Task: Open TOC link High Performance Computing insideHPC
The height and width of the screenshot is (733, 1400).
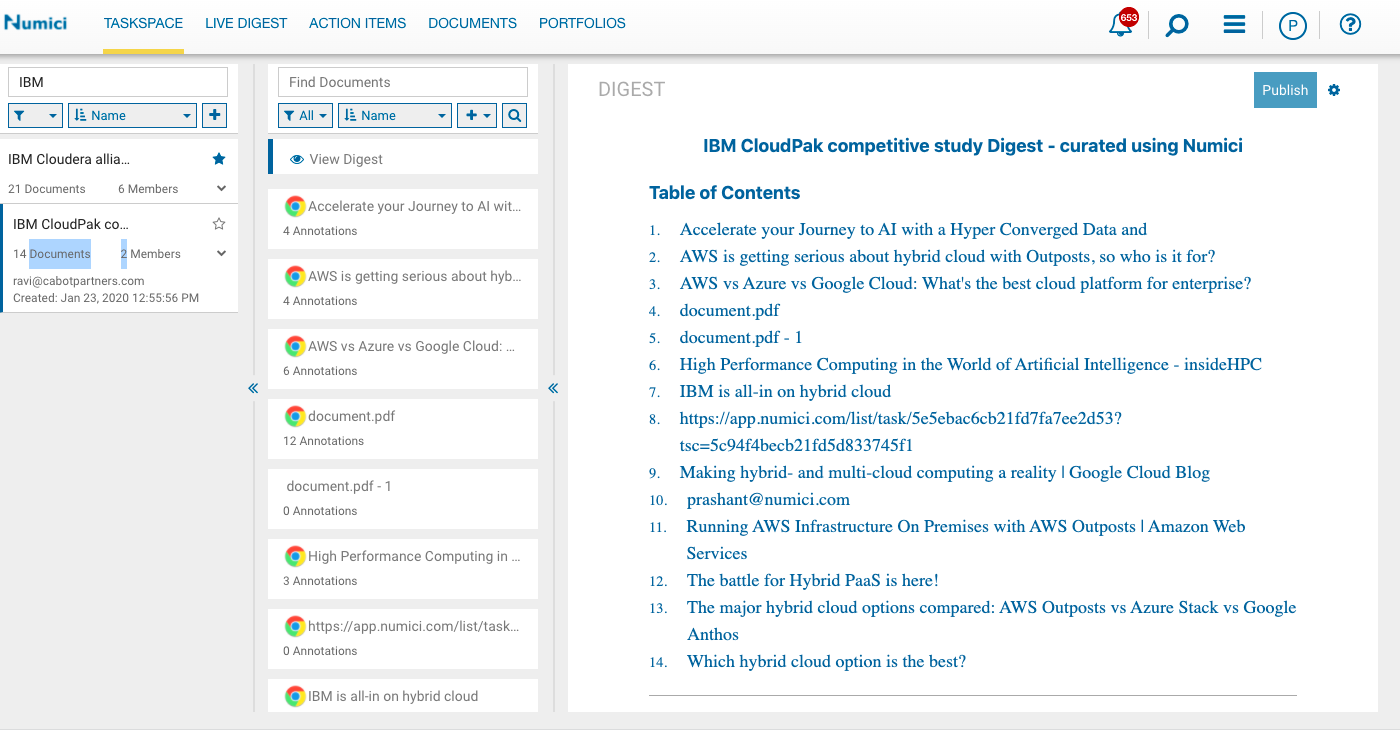Action: [970, 364]
